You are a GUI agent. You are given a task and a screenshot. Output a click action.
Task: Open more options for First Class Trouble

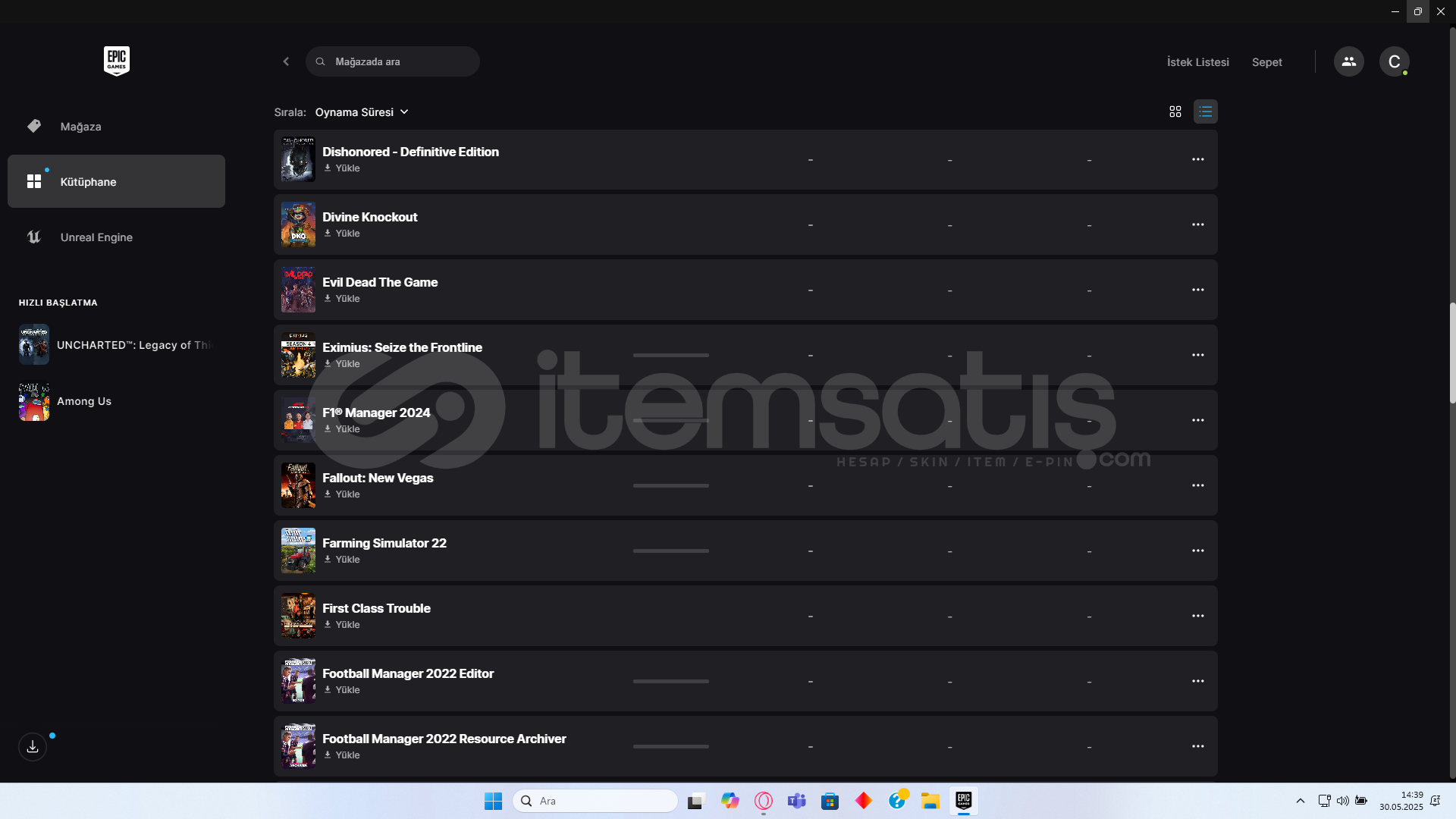click(1198, 616)
